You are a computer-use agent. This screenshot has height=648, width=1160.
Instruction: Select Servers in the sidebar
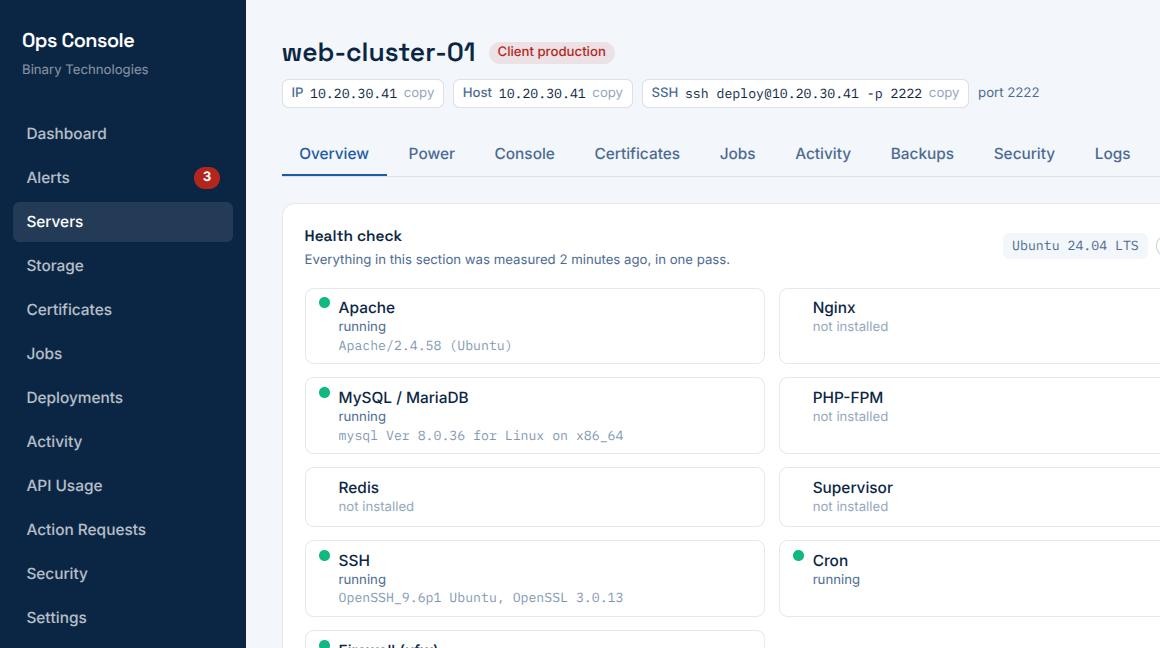click(x=123, y=222)
